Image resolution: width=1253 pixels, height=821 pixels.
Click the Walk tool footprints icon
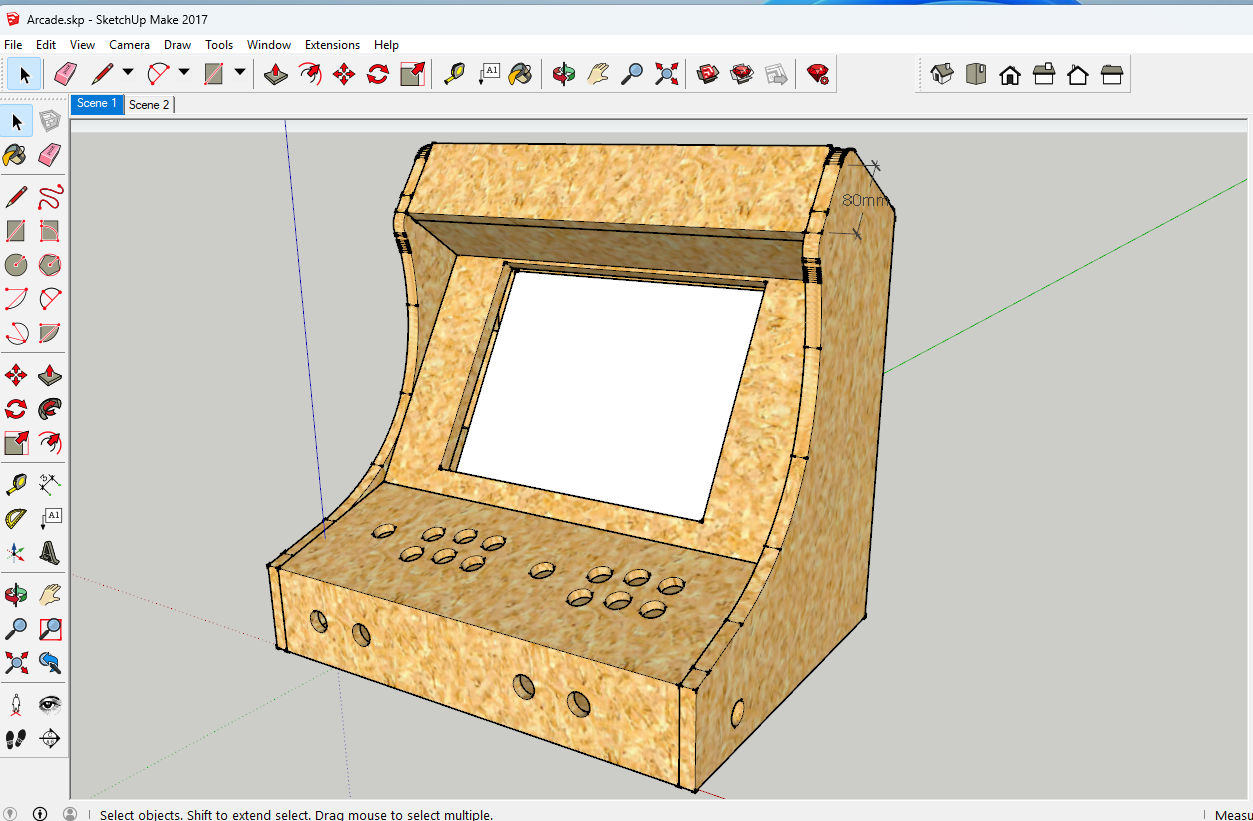(x=16, y=739)
